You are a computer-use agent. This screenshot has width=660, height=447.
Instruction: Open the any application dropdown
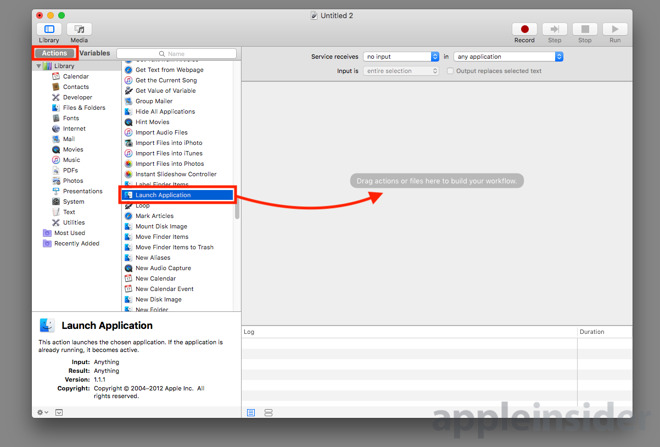(x=508, y=56)
